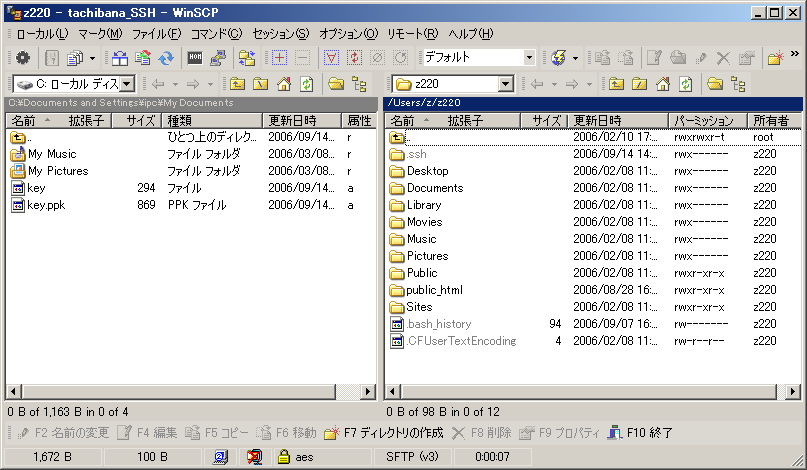Open the local drive C: dropdown

point(127,83)
